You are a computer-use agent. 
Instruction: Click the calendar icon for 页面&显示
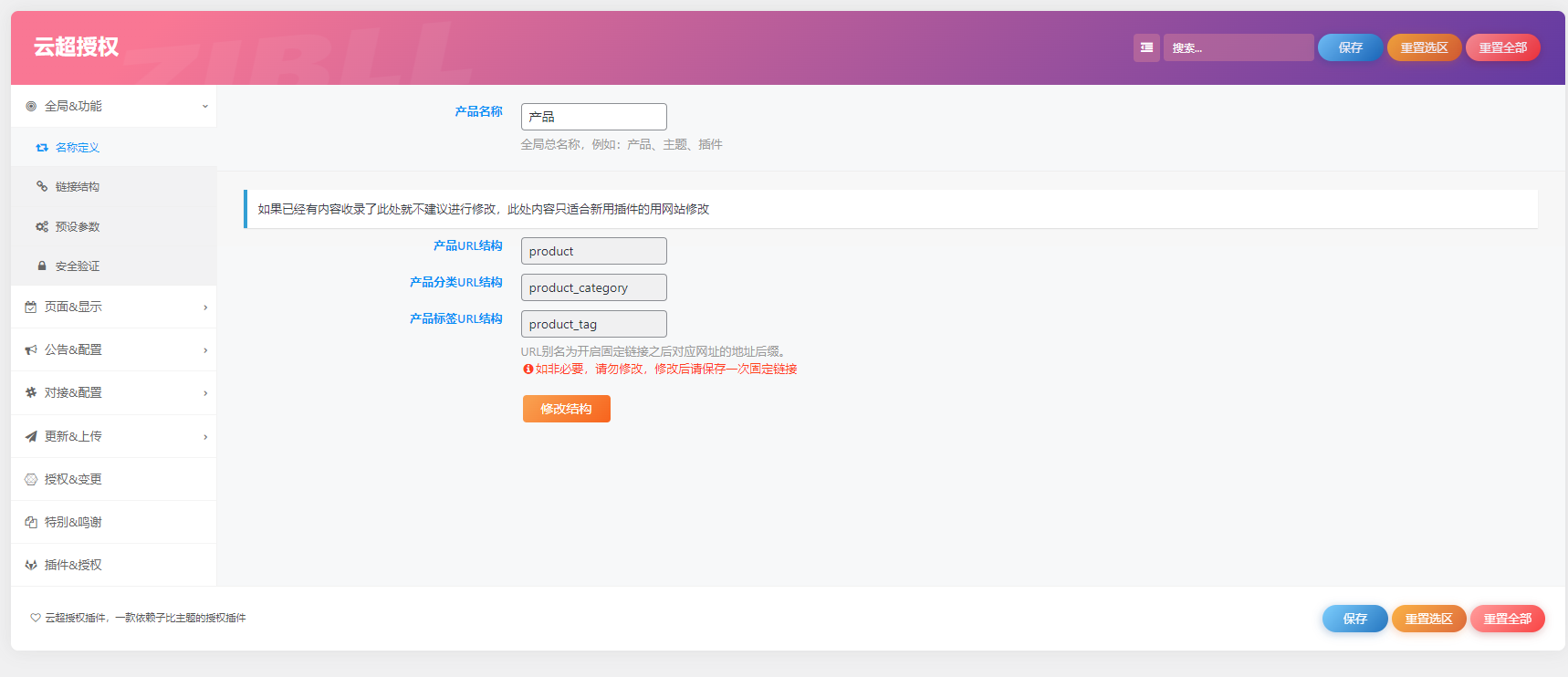tap(31, 307)
